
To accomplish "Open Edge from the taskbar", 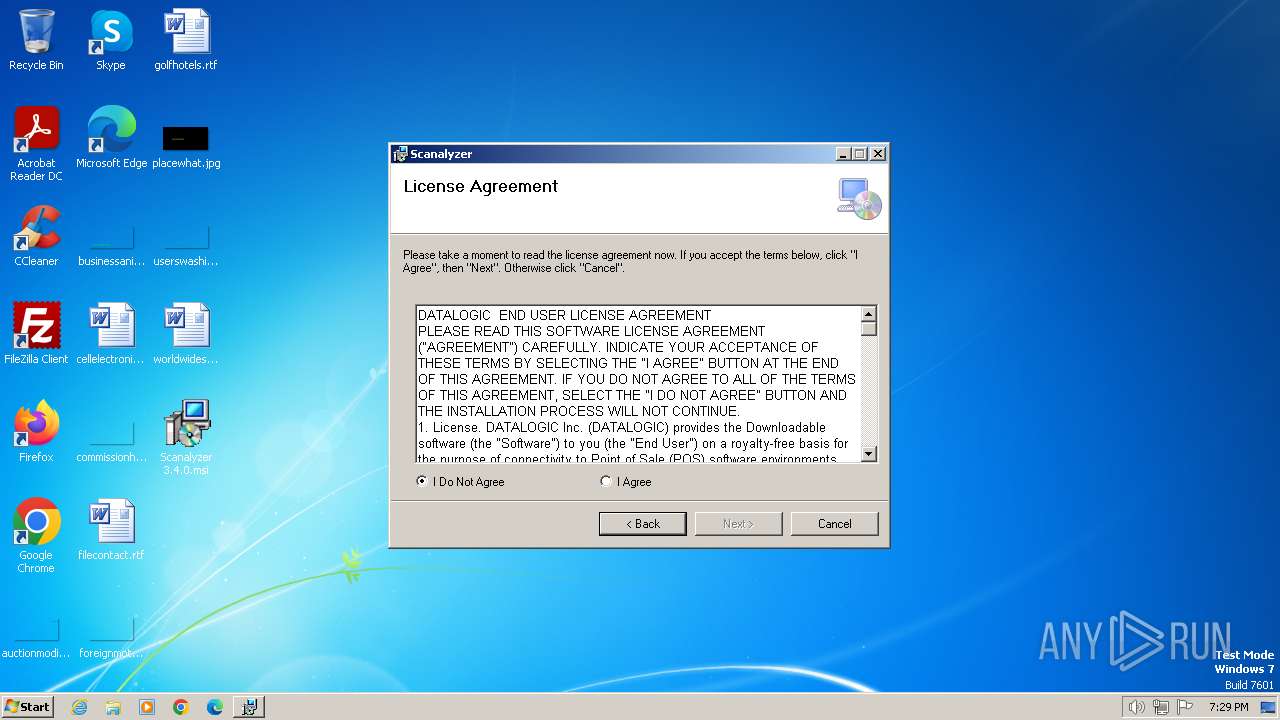I will pyautogui.click(x=215, y=707).
